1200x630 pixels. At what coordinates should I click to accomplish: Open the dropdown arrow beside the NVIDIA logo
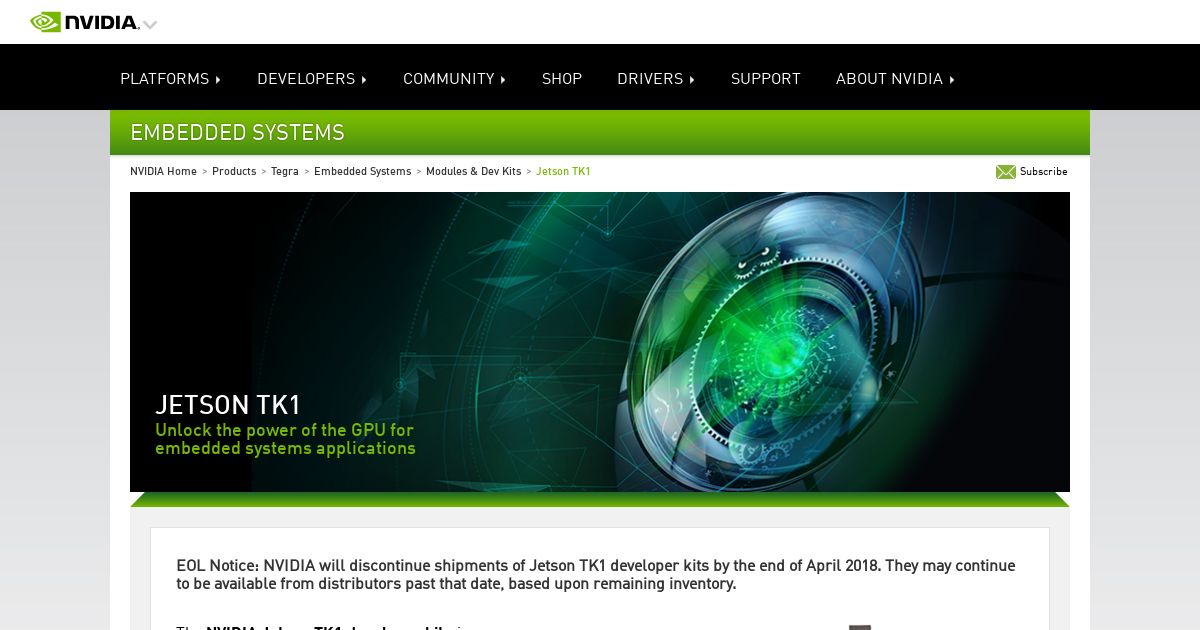[x=150, y=24]
